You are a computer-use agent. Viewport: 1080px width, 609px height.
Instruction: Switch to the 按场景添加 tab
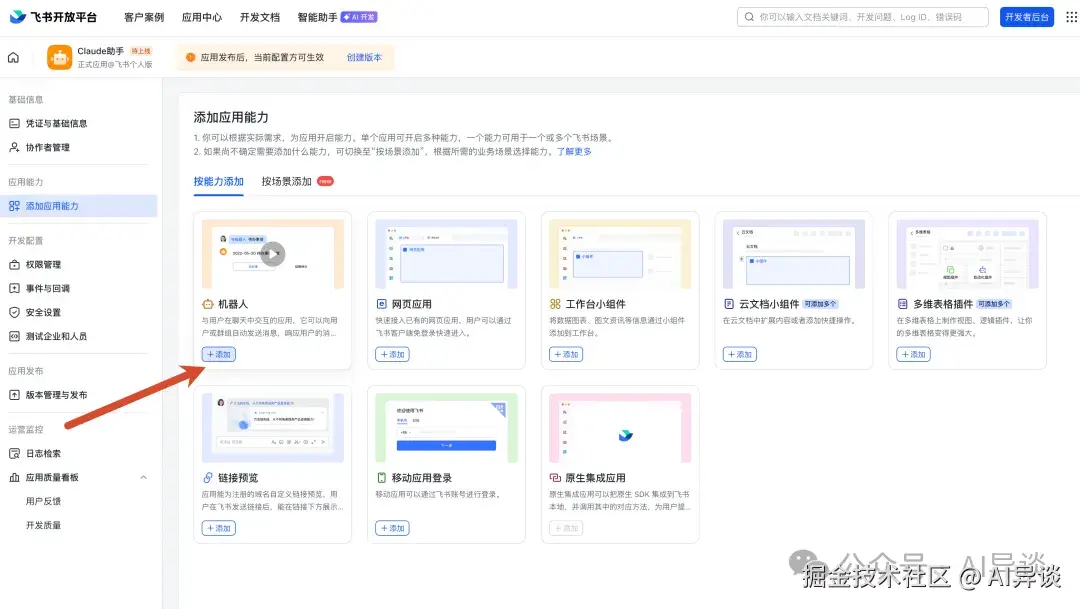point(287,181)
